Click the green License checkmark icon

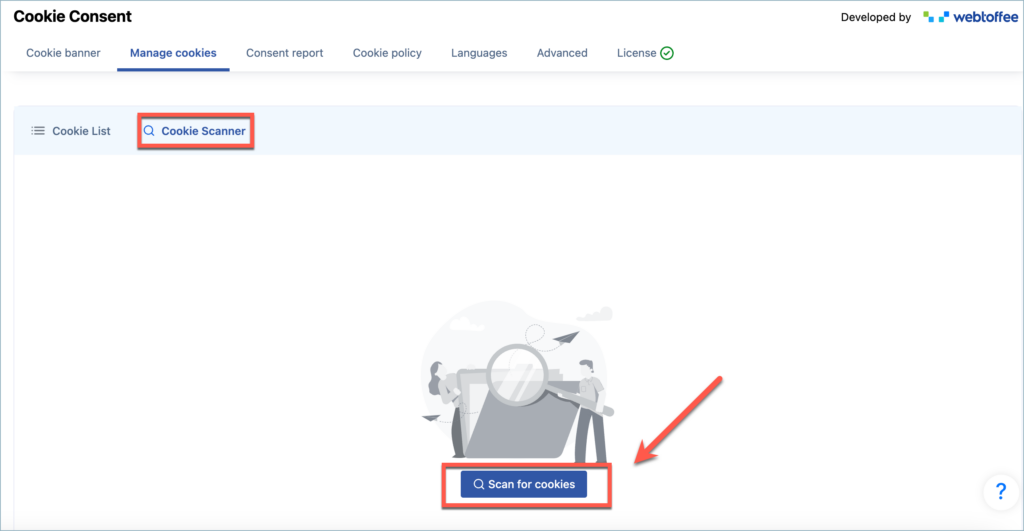click(667, 53)
